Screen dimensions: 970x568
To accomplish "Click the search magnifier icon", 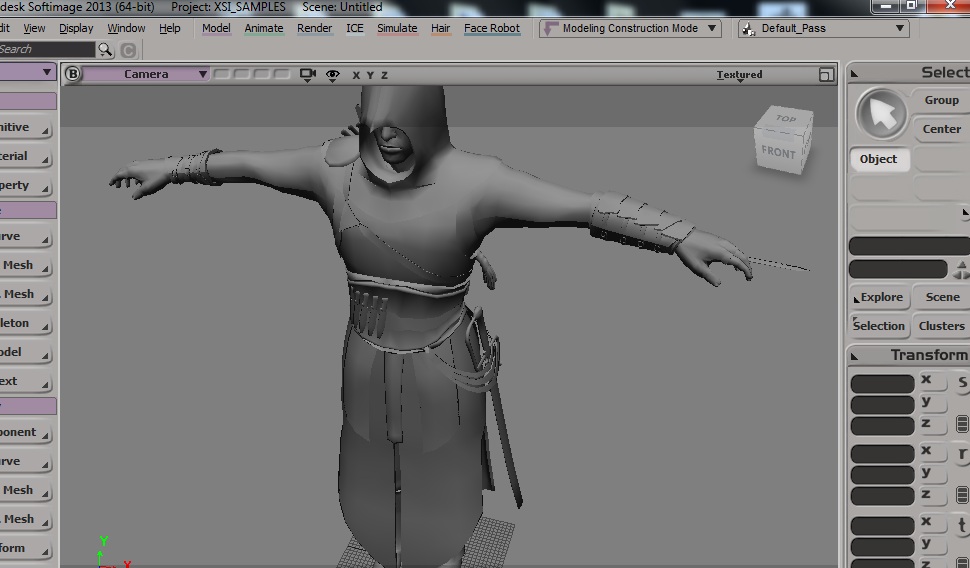I will (x=105, y=49).
